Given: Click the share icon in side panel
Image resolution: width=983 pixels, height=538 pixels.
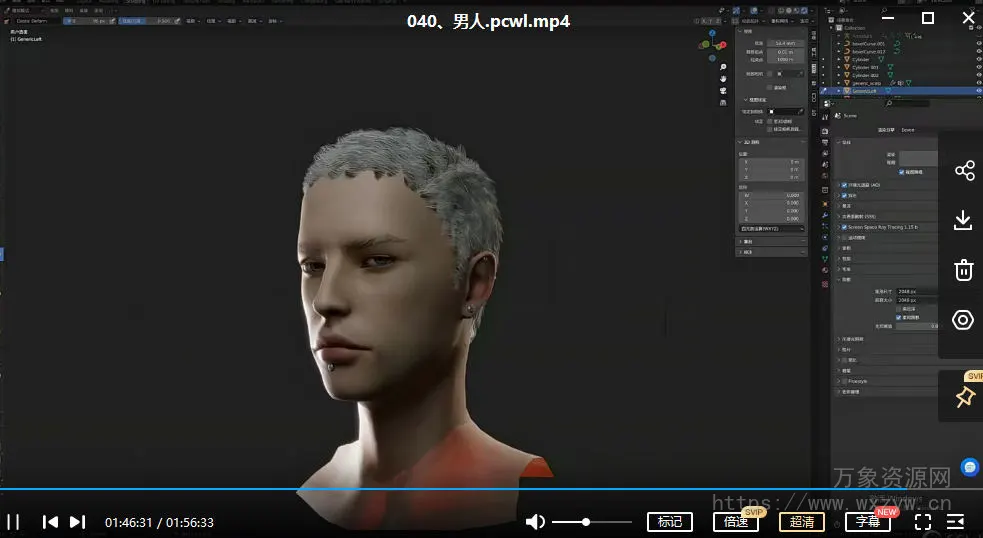Looking at the screenshot, I should coord(964,171).
